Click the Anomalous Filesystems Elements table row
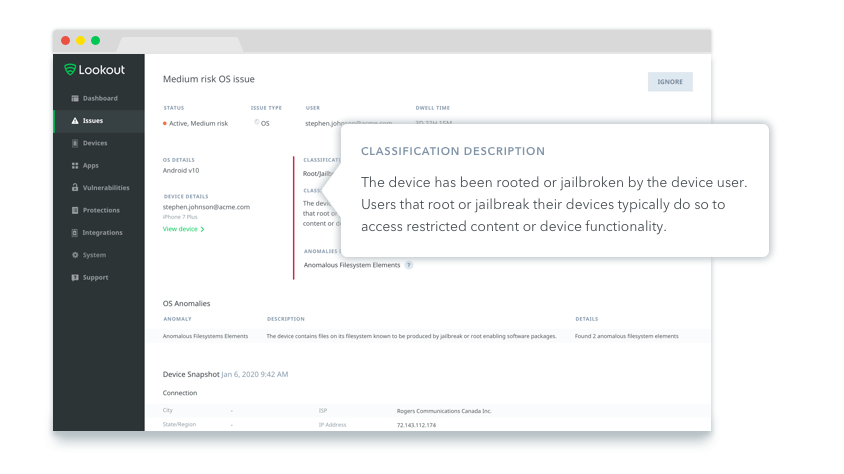The width and height of the screenshot is (844, 474). (x=420, y=336)
